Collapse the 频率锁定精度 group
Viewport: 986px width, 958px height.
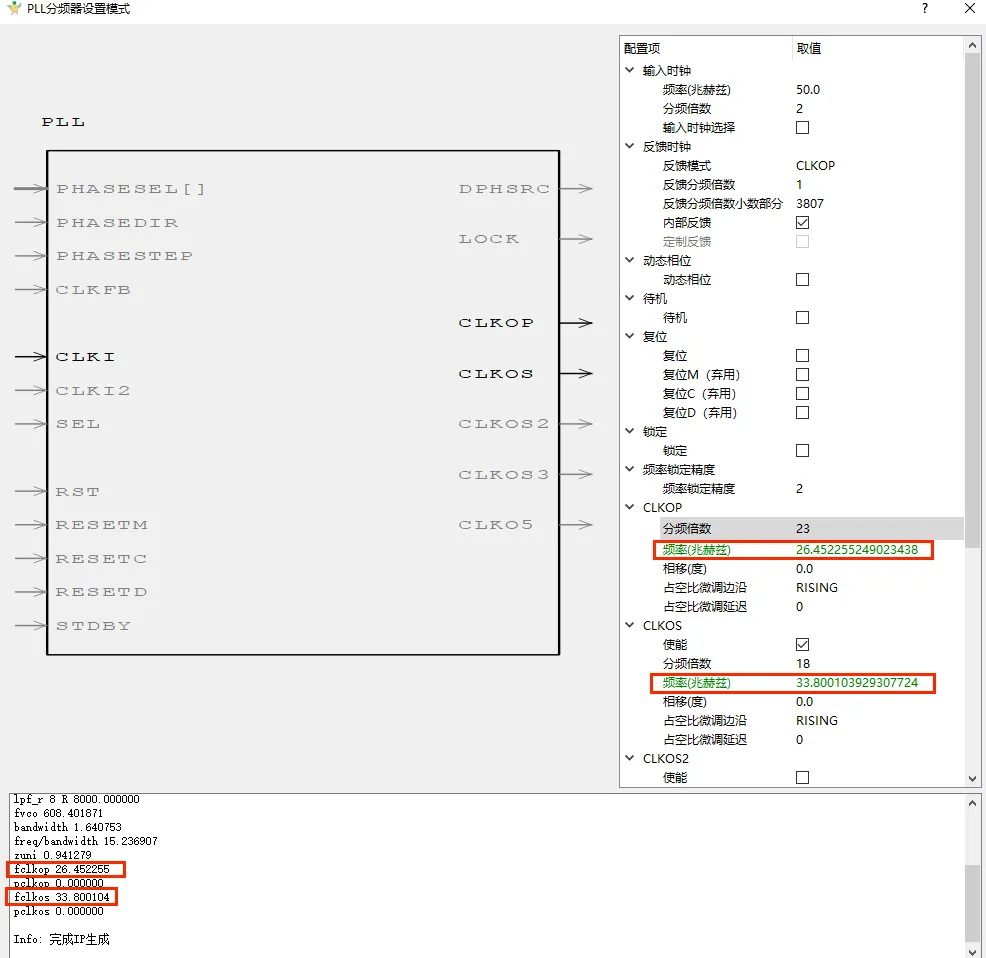629,469
